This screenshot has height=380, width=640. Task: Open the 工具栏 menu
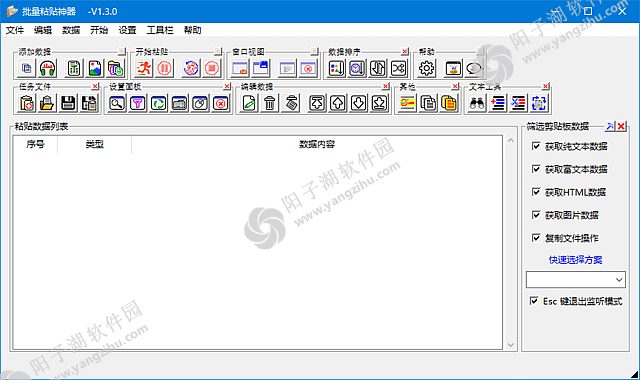(160, 30)
